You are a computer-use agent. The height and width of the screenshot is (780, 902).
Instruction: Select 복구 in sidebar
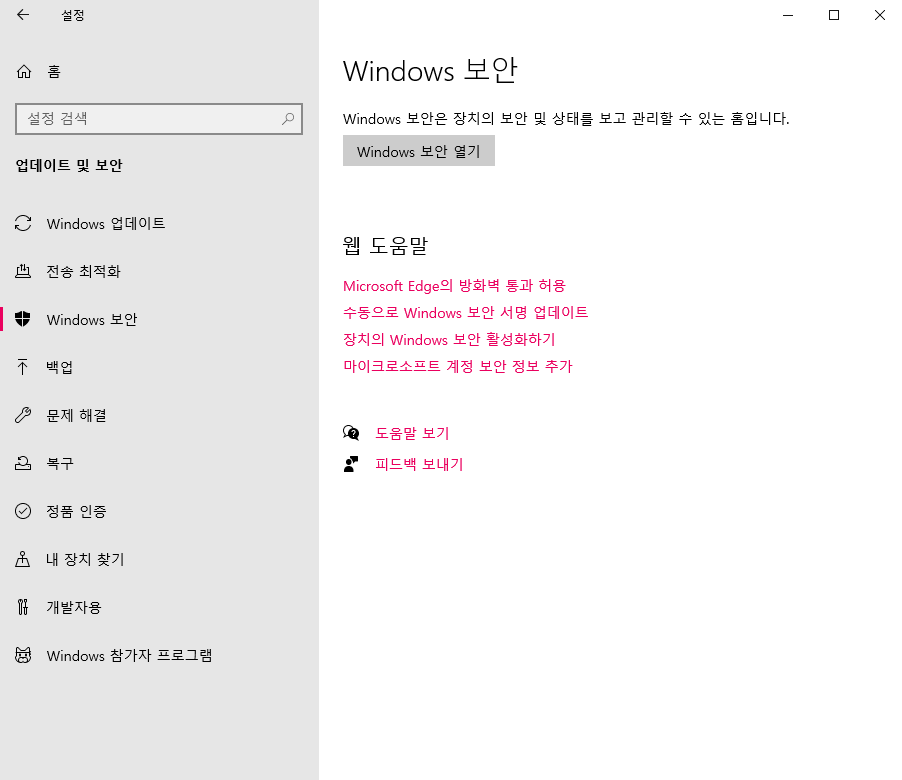[x=159, y=463]
